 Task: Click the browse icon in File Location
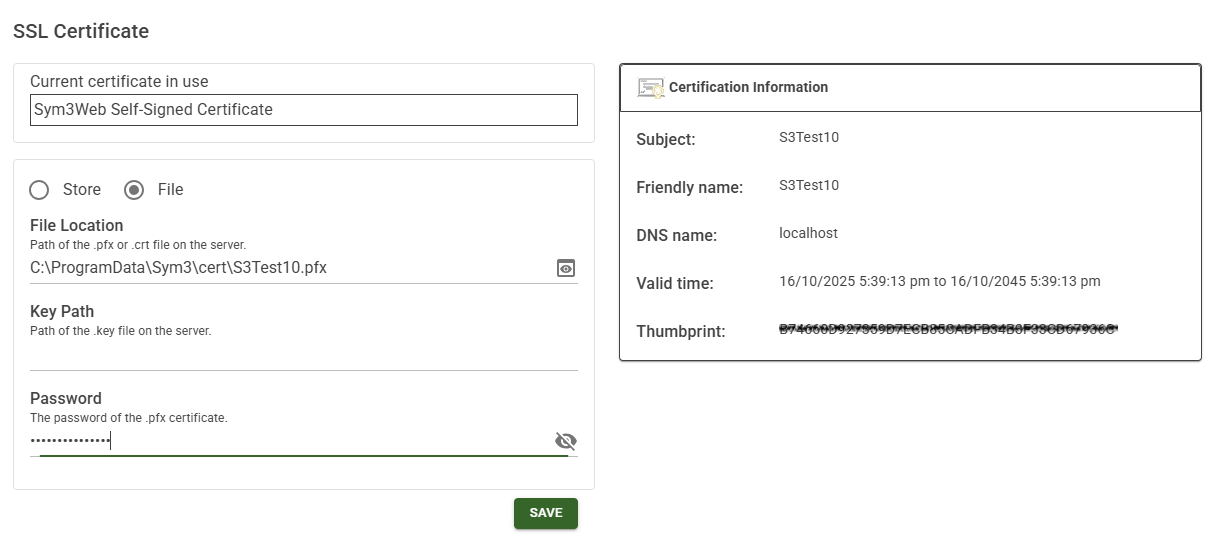(566, 268)
